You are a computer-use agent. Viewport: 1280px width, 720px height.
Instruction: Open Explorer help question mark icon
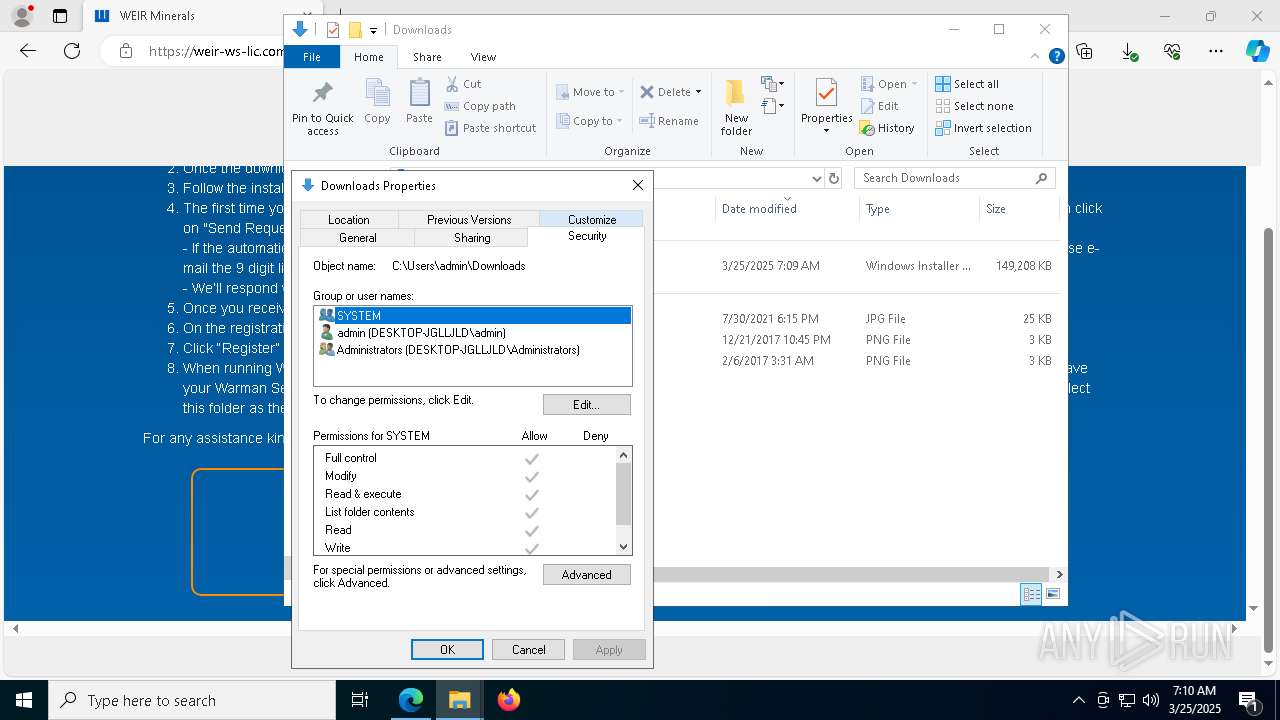[x=1056, y=56]
